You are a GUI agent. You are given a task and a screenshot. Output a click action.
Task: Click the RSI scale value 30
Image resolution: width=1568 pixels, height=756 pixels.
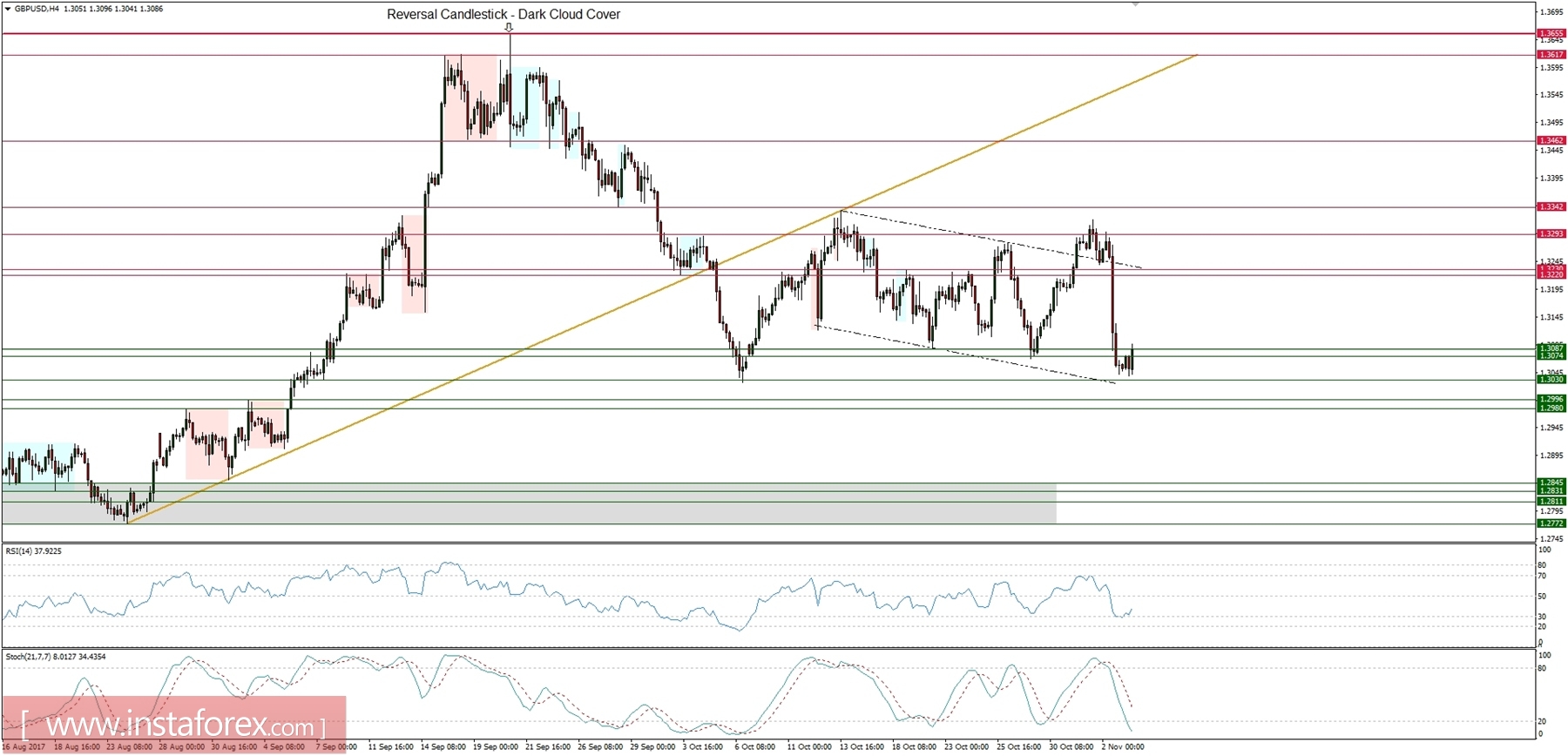[1542, 617]
